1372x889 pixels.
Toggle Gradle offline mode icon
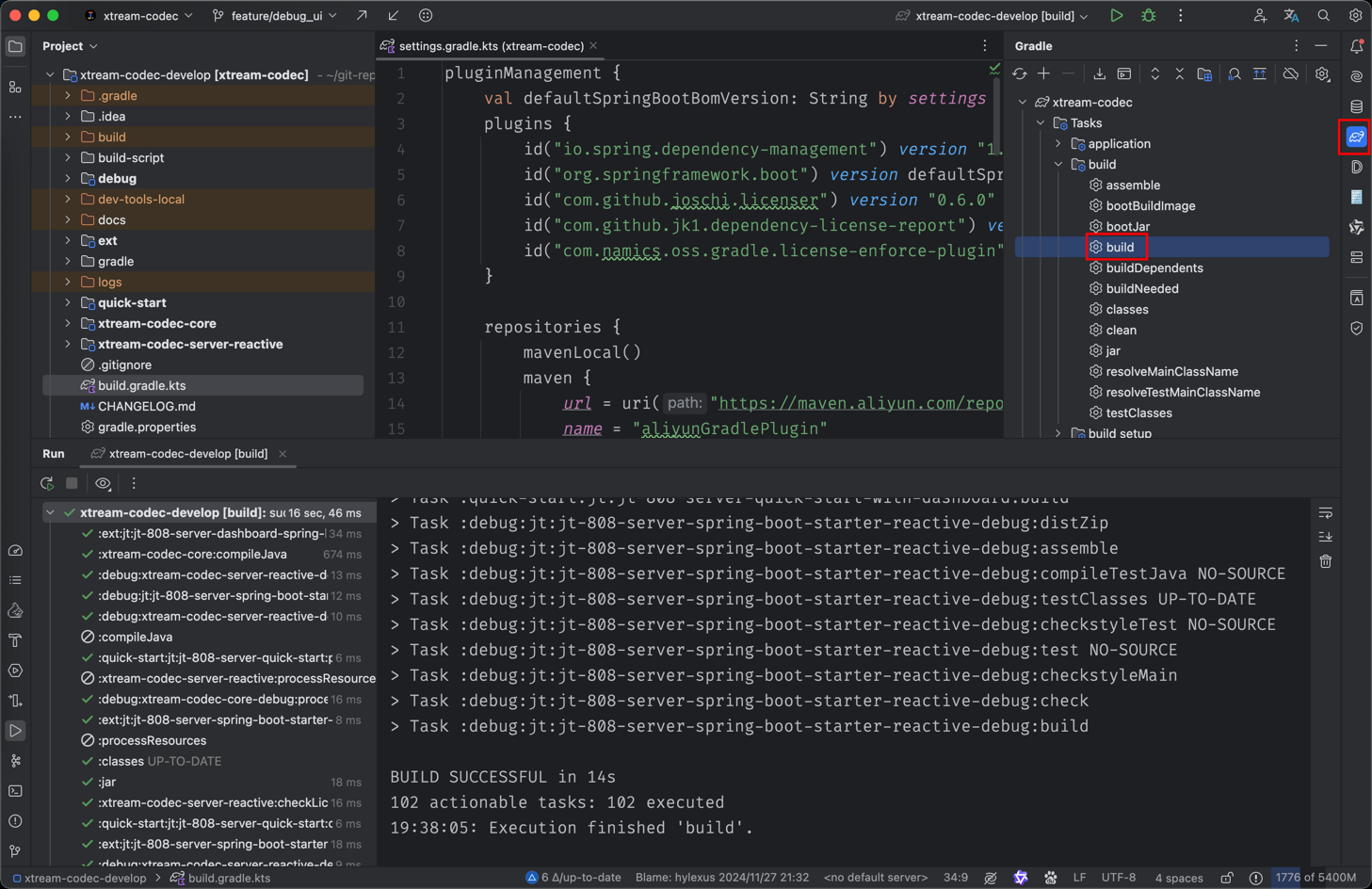(x=1290, y=73)
